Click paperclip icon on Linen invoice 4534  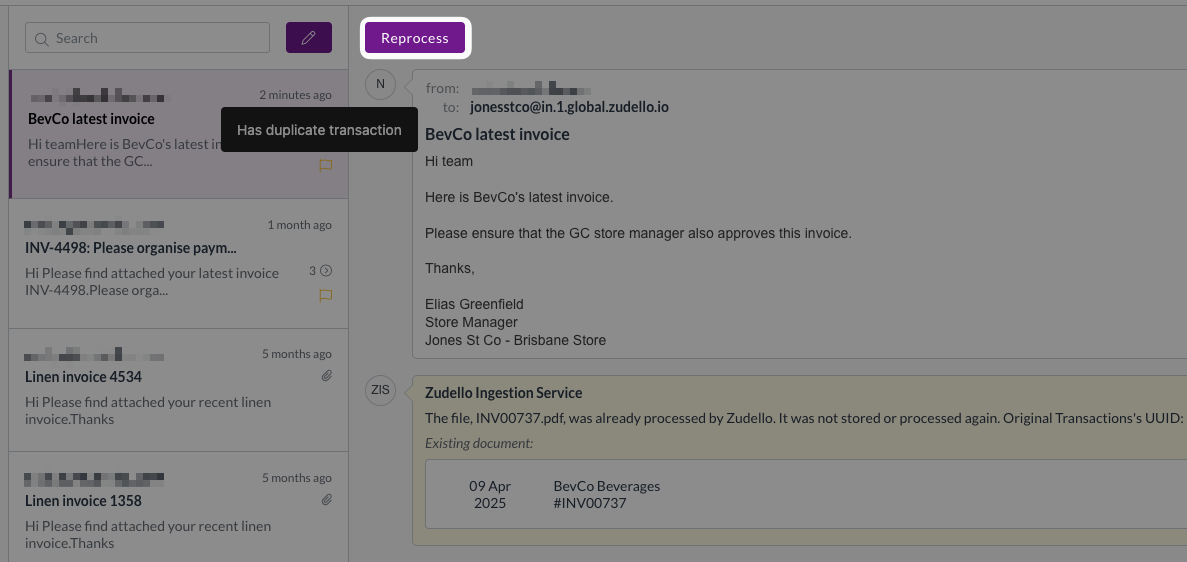326,375
